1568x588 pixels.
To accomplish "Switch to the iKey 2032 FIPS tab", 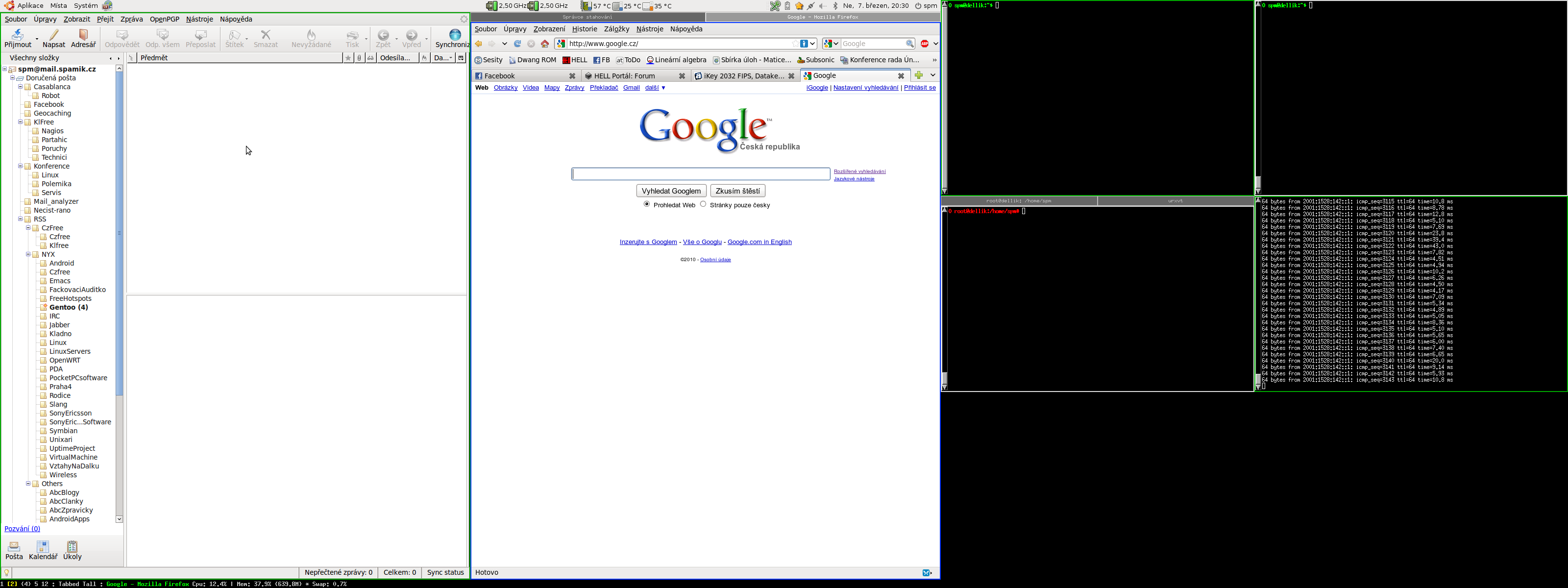I will (744, 76).
